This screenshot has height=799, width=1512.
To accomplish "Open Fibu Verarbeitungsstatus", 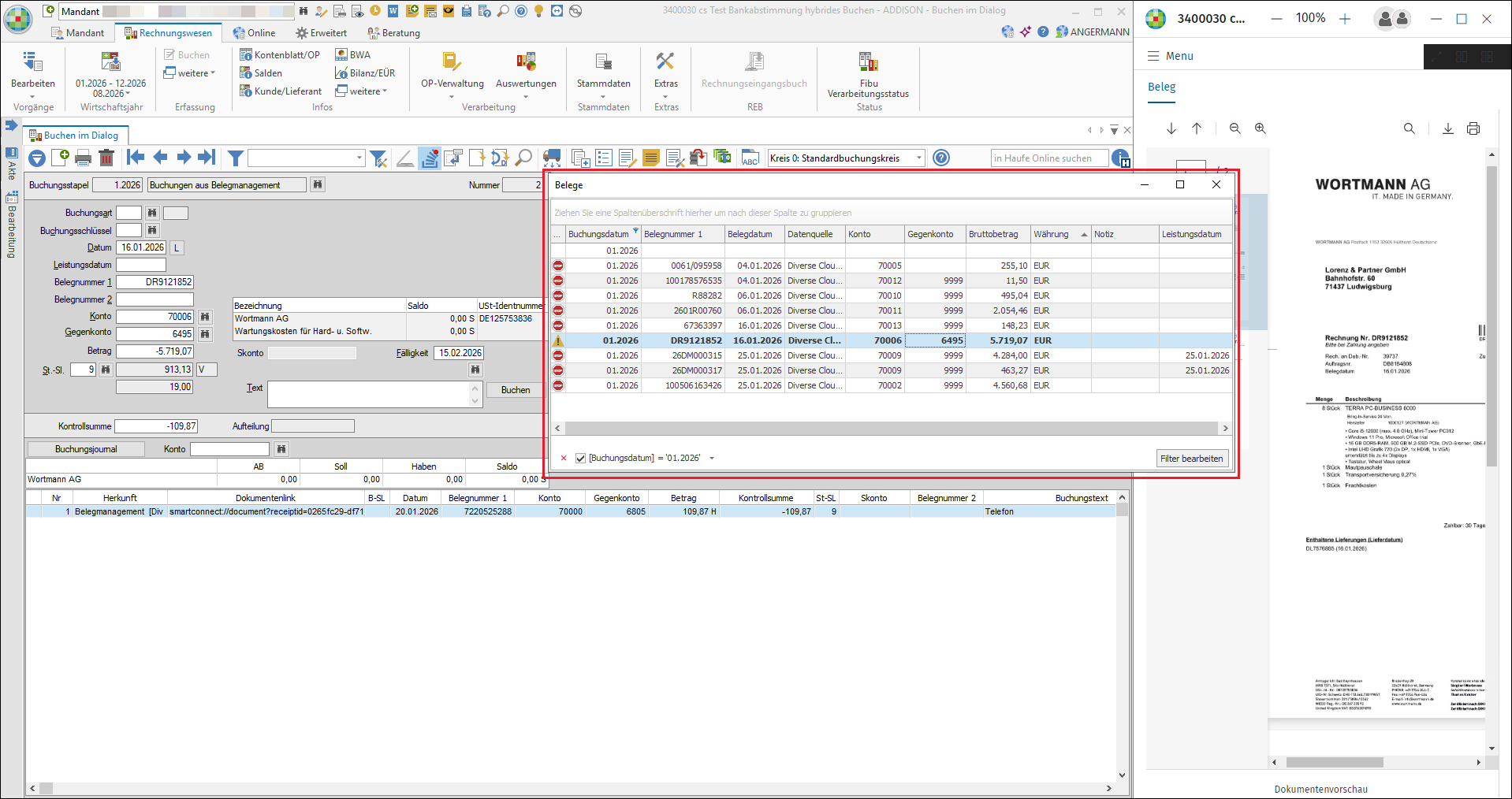I will (x=868, y=76).
